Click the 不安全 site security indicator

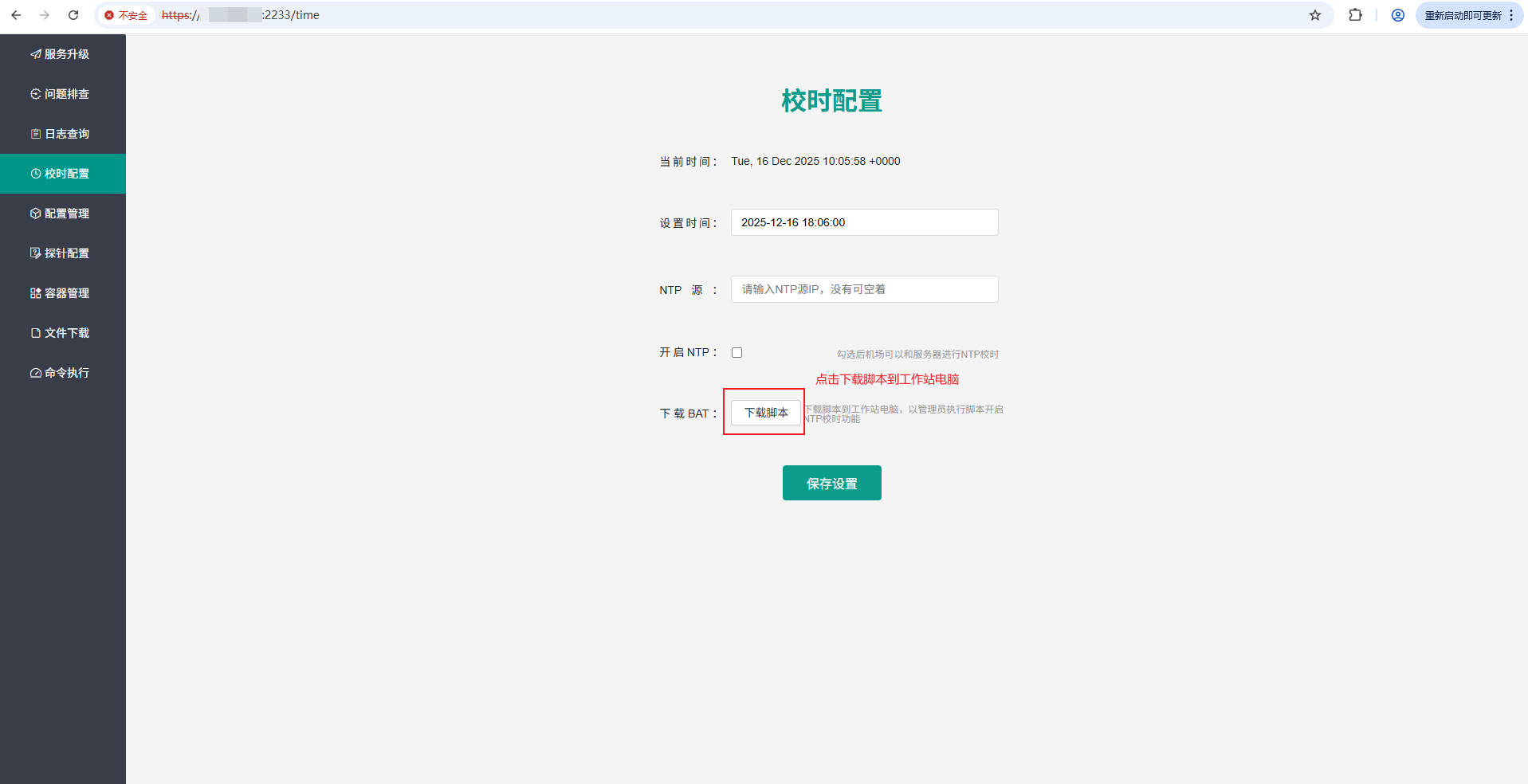tap(126, 15)
